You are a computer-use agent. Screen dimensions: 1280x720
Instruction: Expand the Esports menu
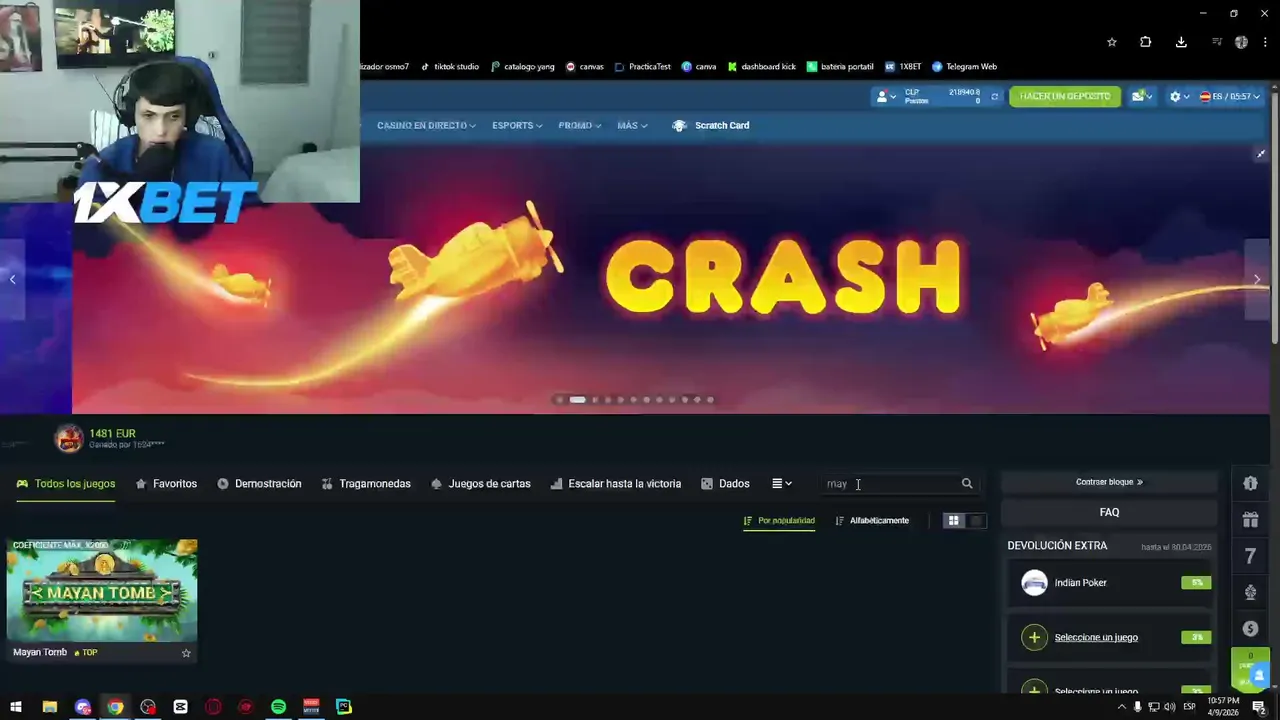(x=517, y=126)
